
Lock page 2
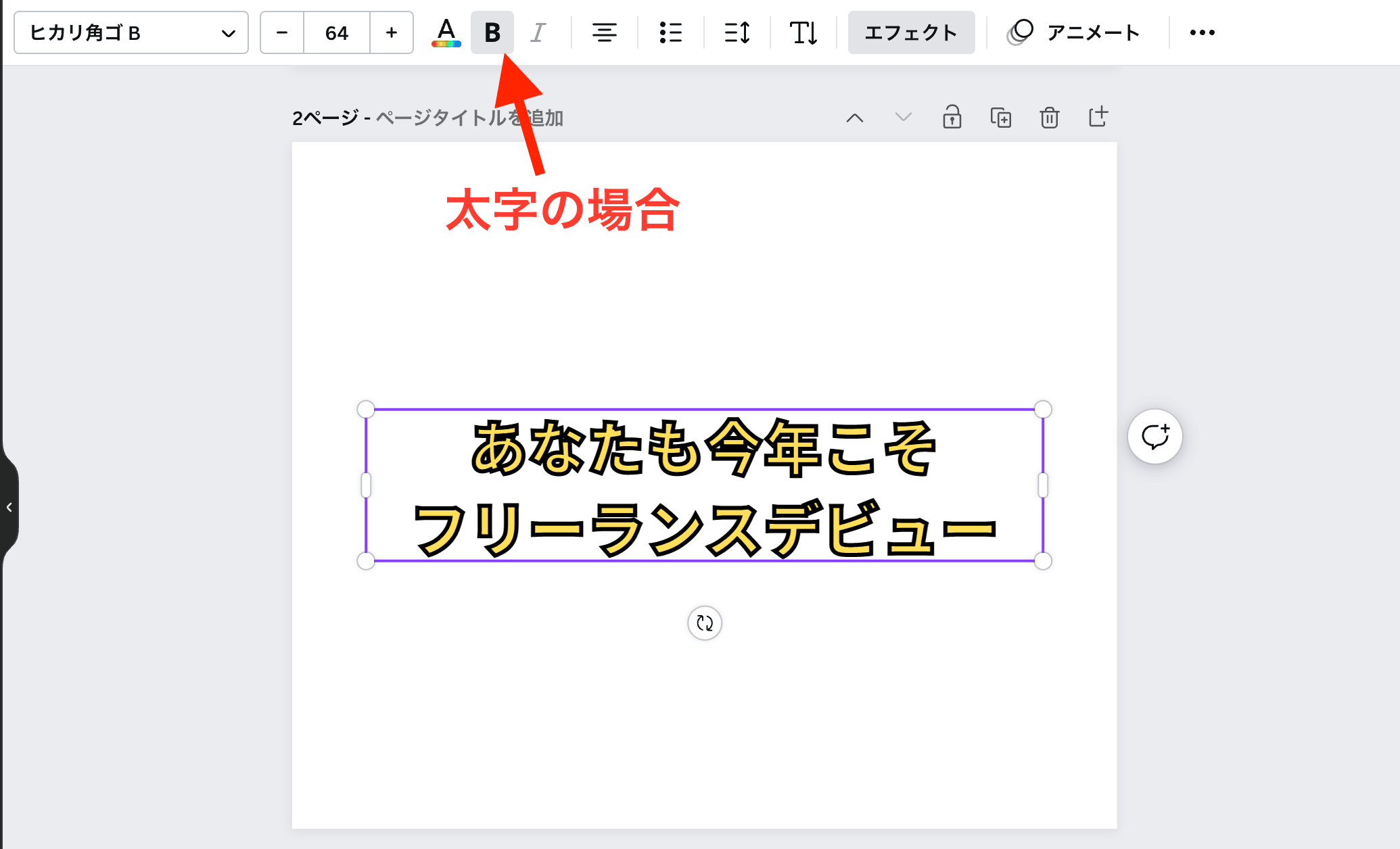(952, 118)
